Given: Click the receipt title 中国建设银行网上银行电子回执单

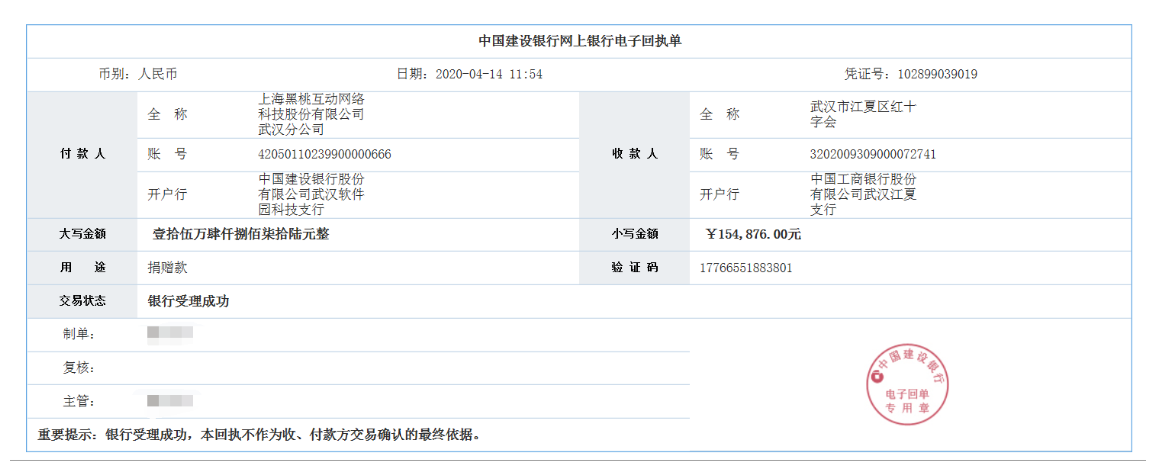Looking at the screenshot, I should 579,42.
